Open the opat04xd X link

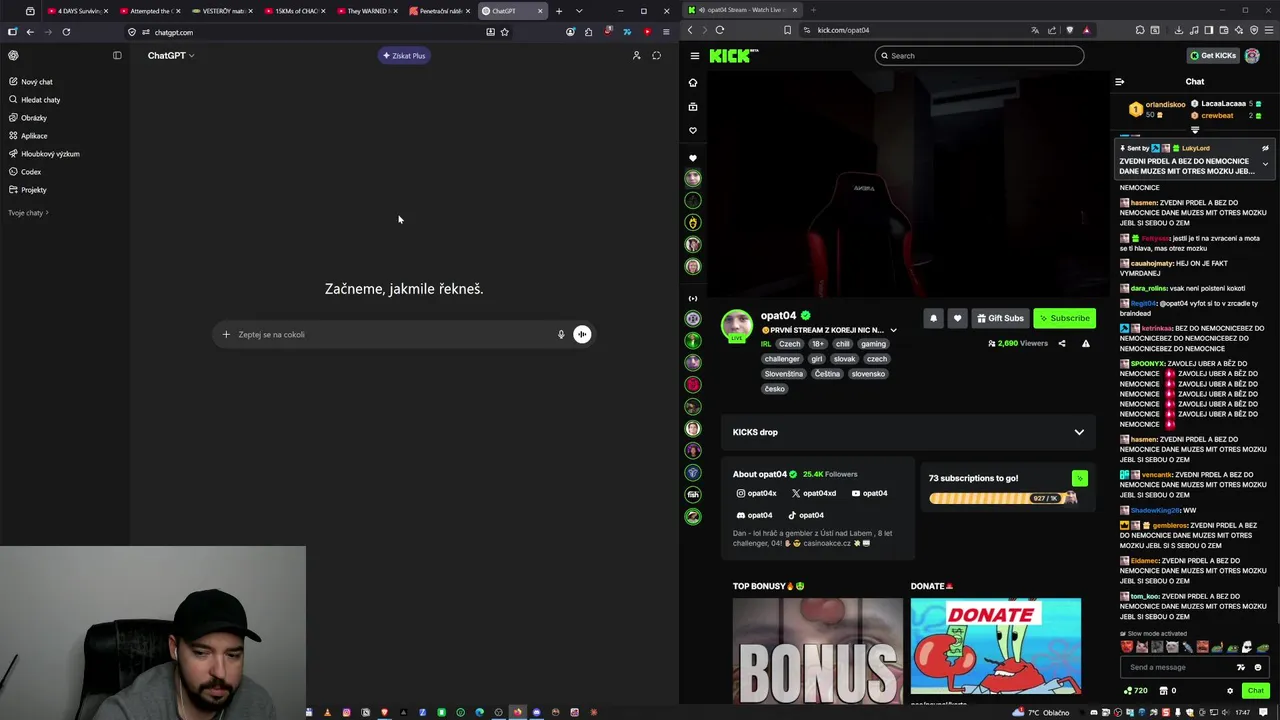(814, 493)
